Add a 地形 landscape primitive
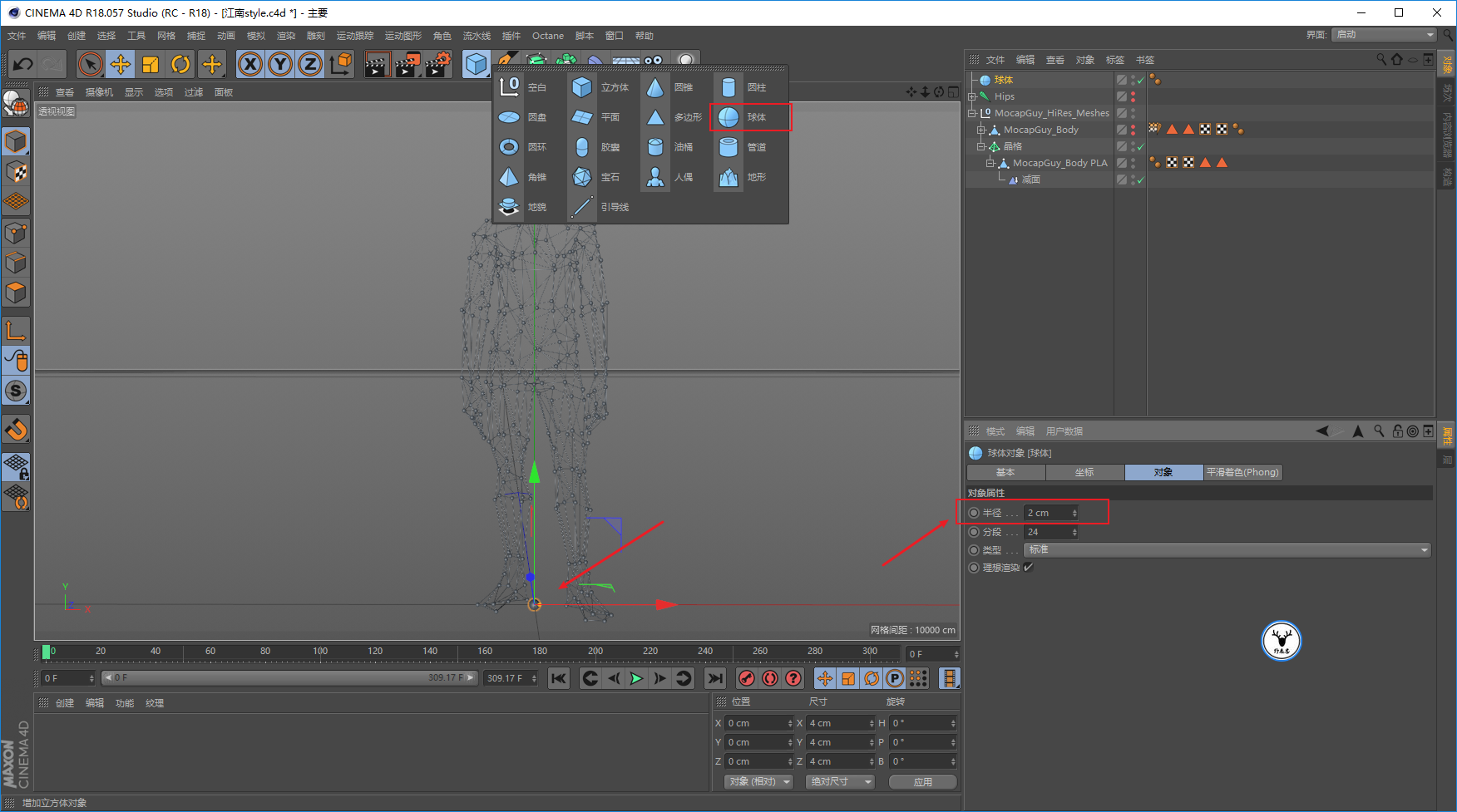The height and width of the screenshot is (812, 1457). coord(743,177)
